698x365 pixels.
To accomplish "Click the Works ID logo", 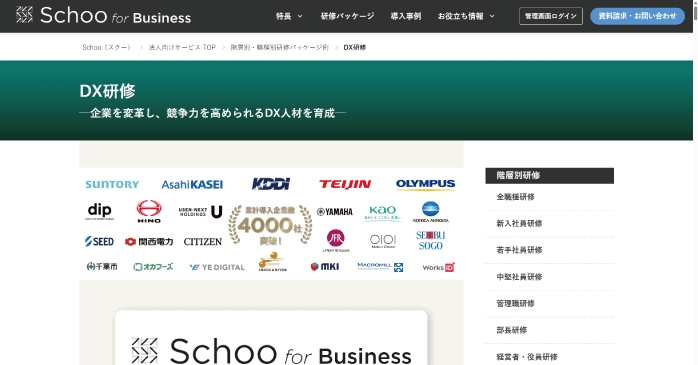I will pos(438,267).
